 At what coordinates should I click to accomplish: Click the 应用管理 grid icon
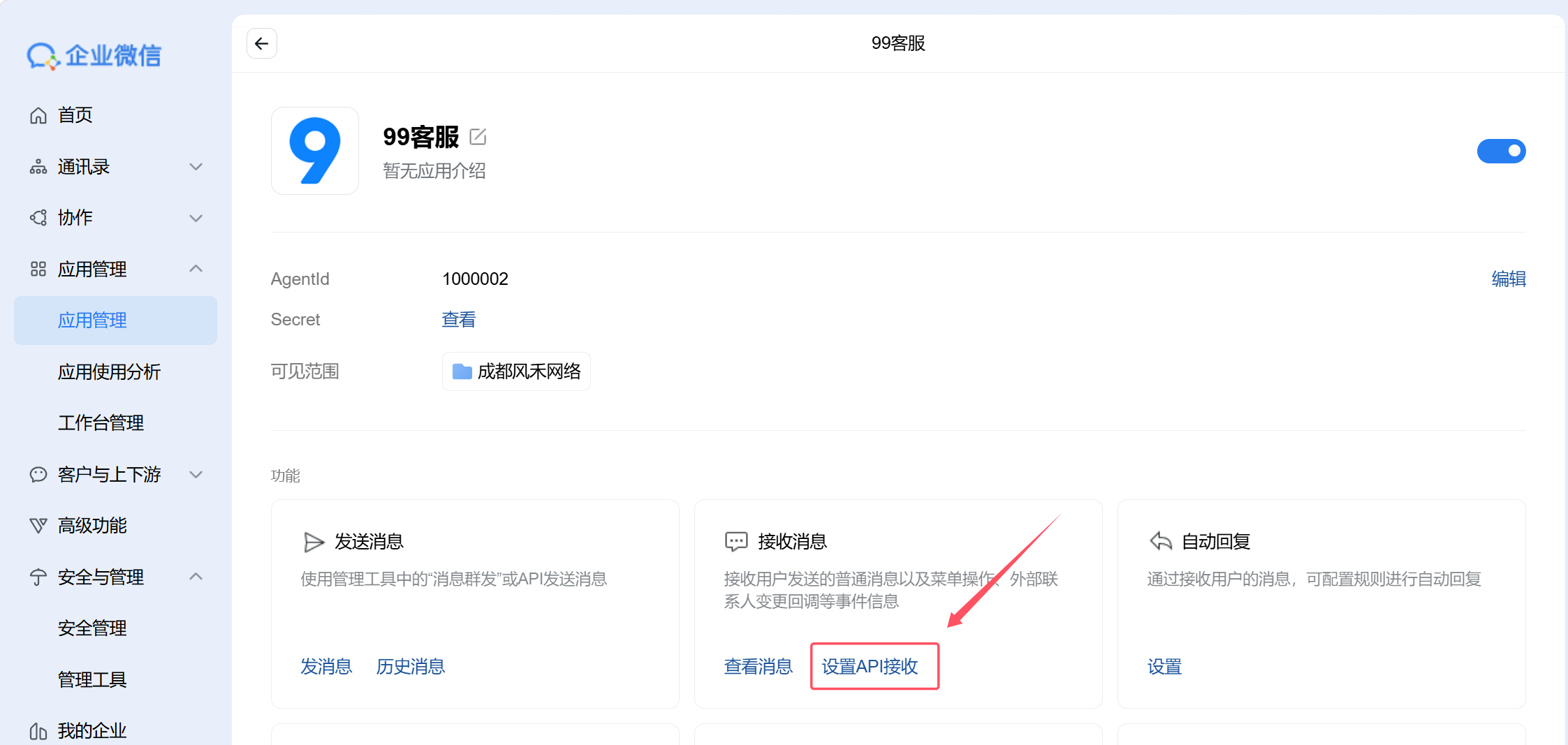[38, 269]
